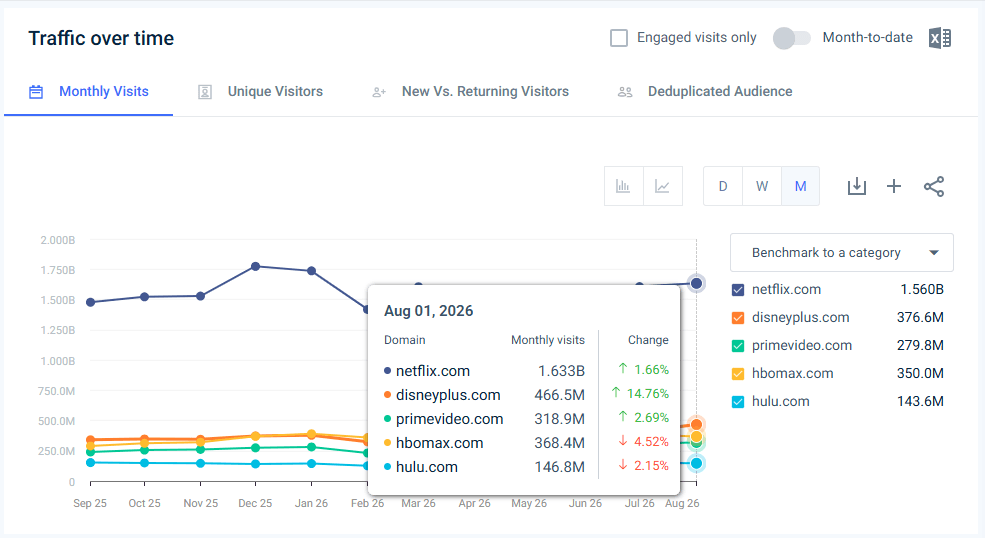This screenshot has height=538, width=985.
Task: Click the calendar icon next to Monthly Visits
Action: 36,92
